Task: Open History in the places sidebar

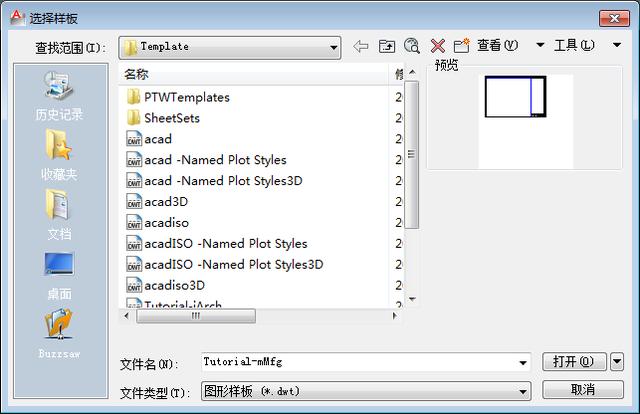Action: [59, 96]
